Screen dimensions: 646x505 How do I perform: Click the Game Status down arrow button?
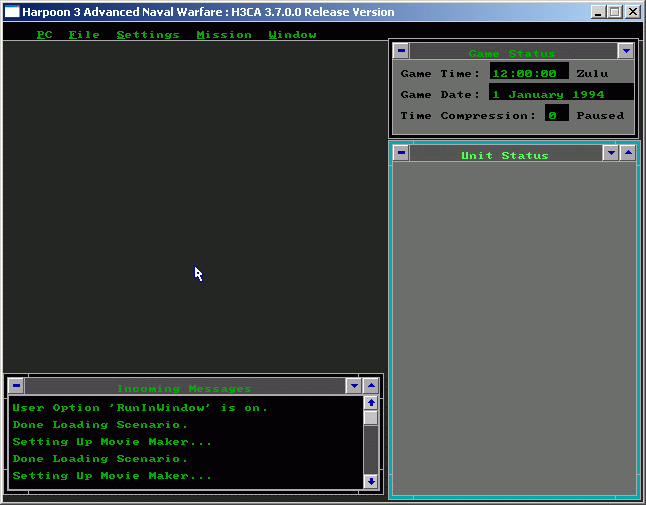point(626,51)
